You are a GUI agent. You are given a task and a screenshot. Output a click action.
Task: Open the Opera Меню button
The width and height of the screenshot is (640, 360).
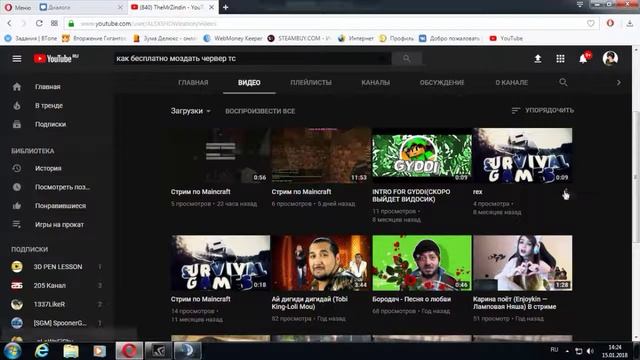tap(18, 7)
